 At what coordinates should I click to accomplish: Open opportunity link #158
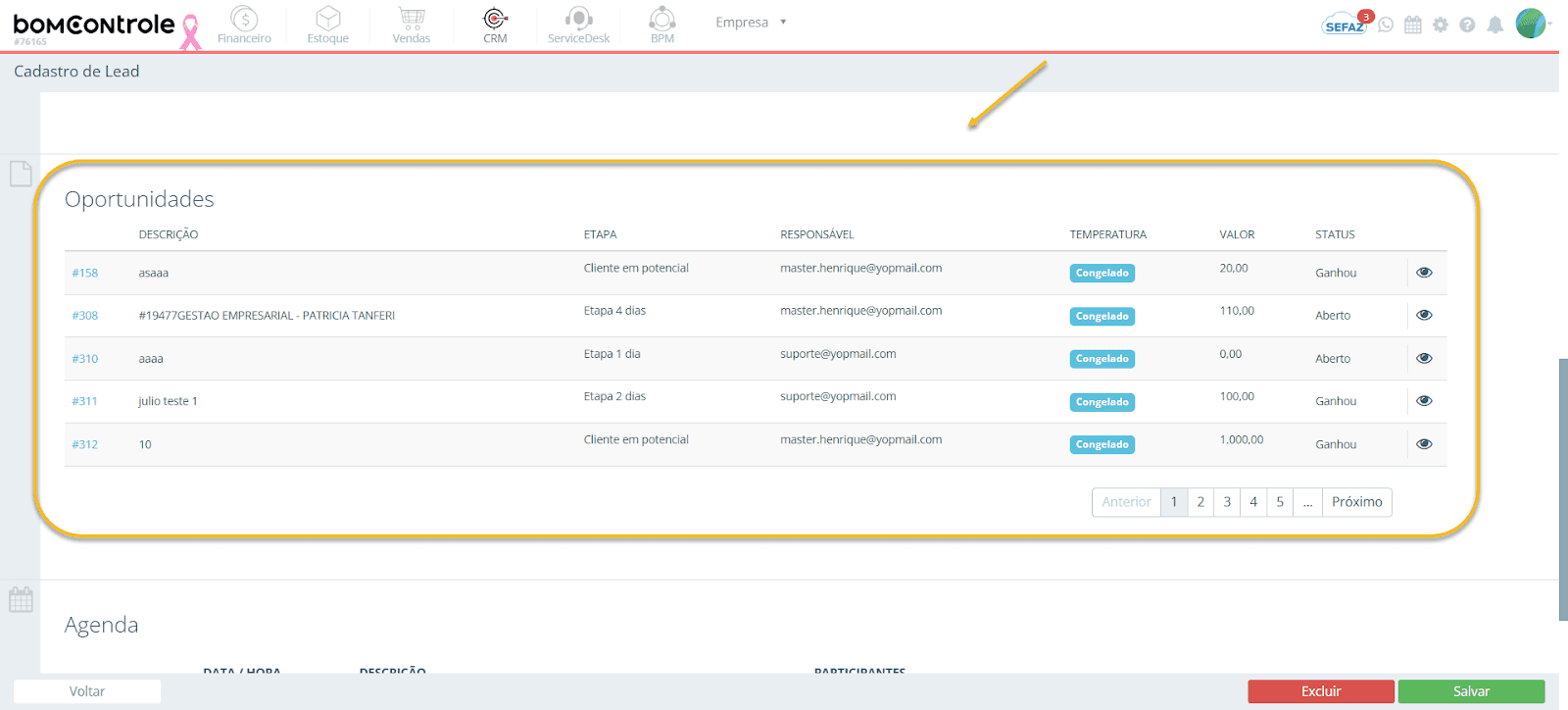[84, 273]
